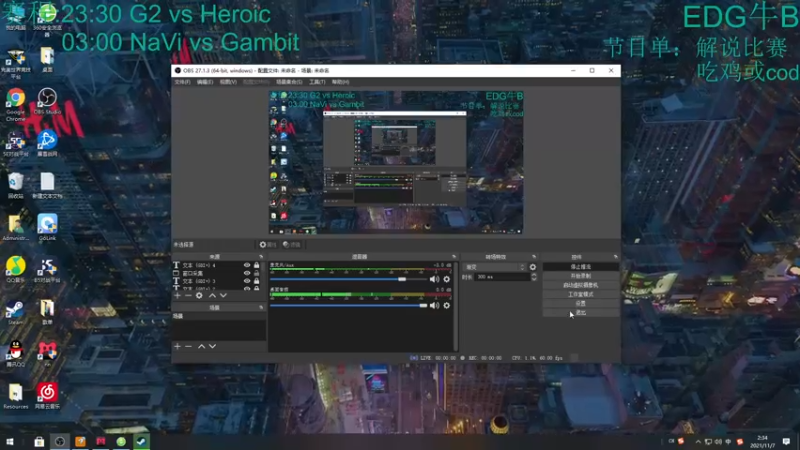Open QQ Music desktop icon
Image resolution: width=800 pixels, height=450 pixels.
[x=15, y=270]
